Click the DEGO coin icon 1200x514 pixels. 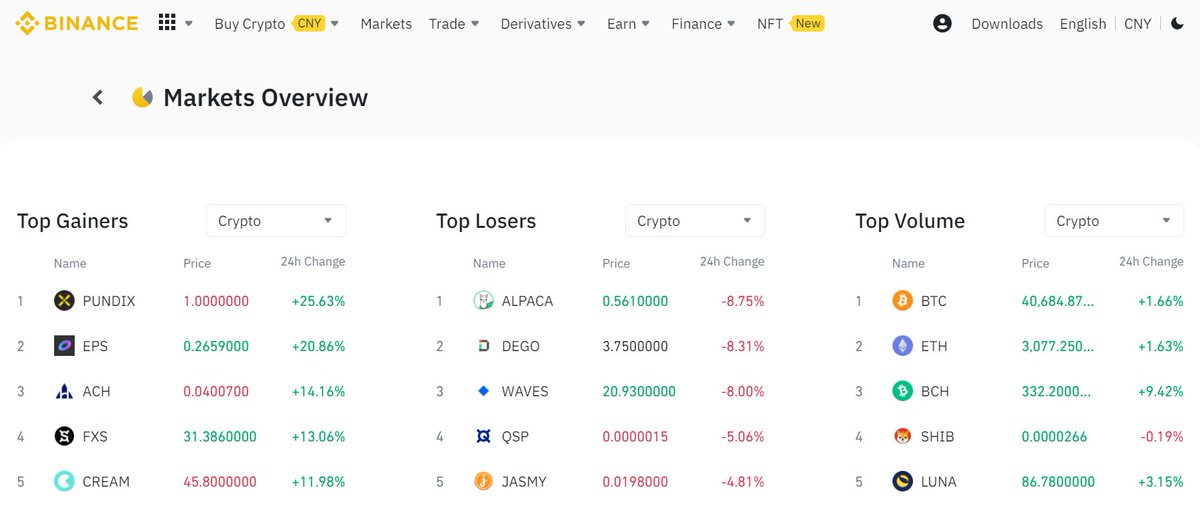tap(483, 346)
